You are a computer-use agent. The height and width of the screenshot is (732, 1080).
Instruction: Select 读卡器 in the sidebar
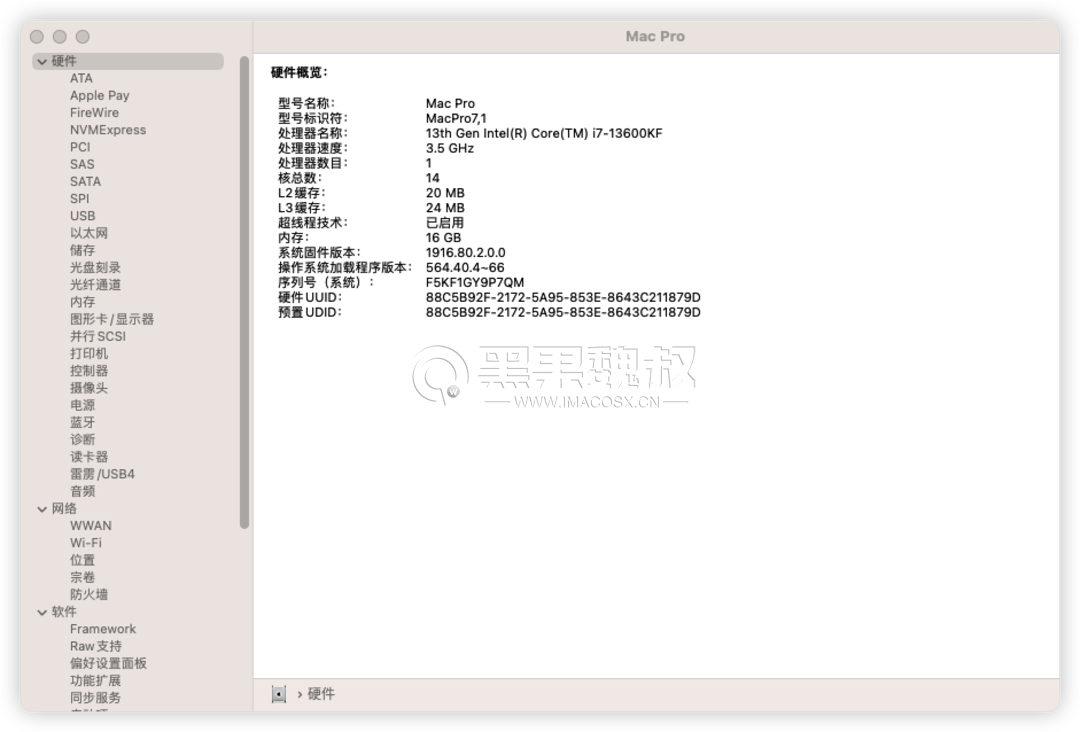pyautogui.click(x=89, y=457)
